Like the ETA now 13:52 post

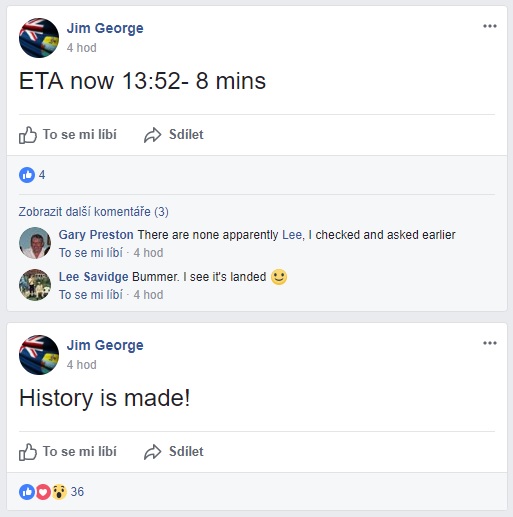(68, 135)
